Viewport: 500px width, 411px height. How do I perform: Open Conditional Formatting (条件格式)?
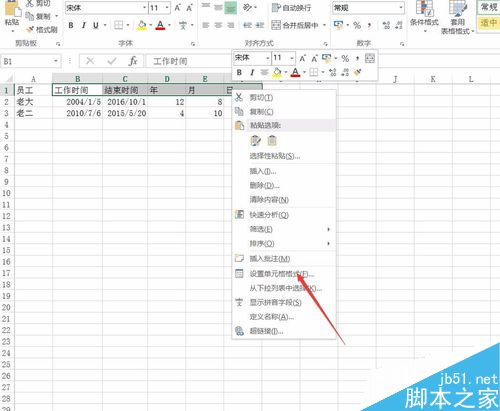tap(424, 17)
